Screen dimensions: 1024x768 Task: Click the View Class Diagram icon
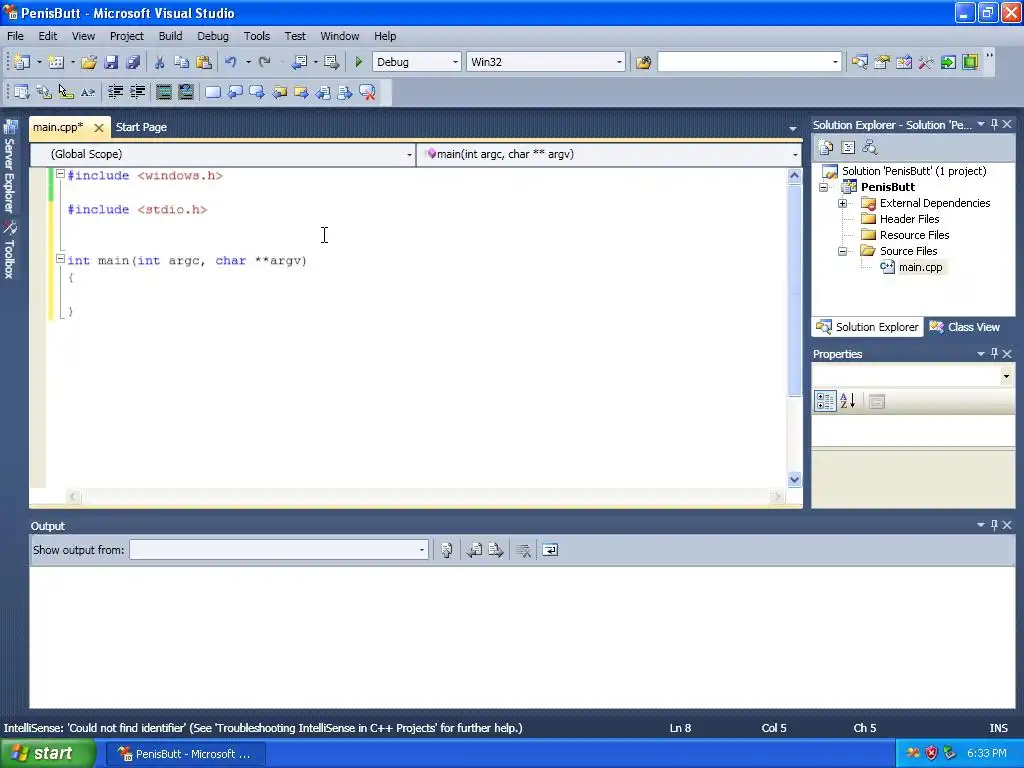point(870,147)
